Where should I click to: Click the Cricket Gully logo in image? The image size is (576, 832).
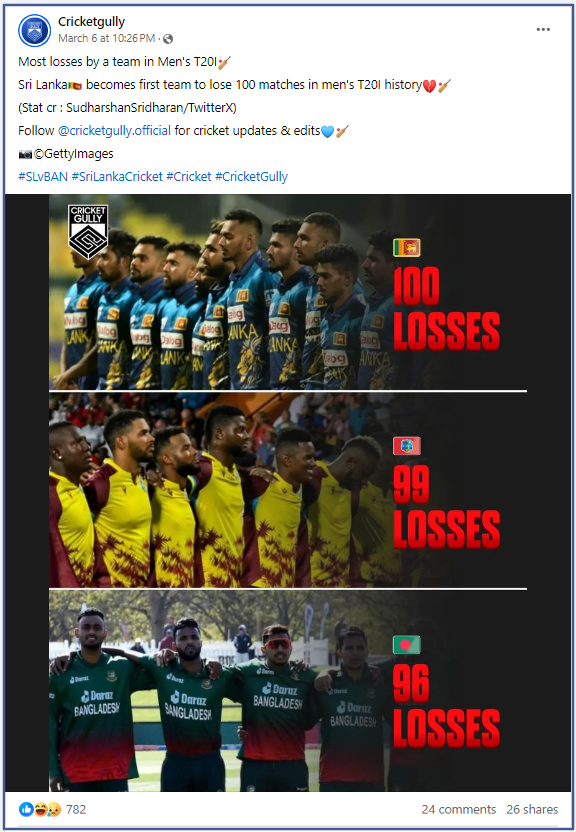point(88,232)
